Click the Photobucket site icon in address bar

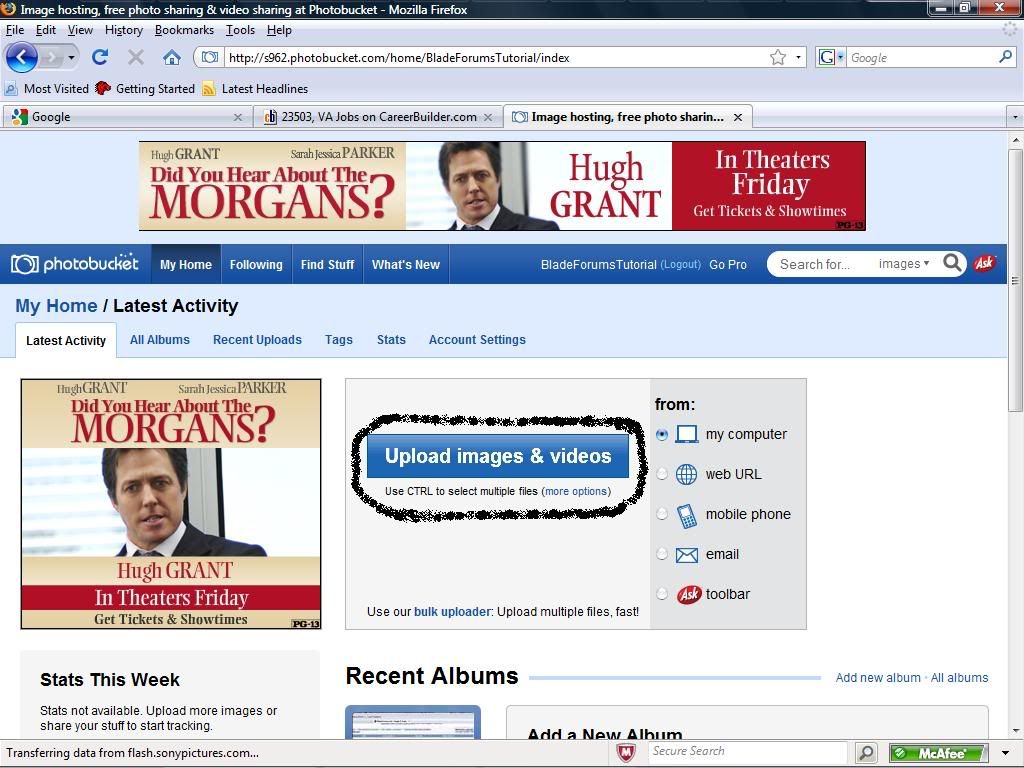tap(210, 57)
